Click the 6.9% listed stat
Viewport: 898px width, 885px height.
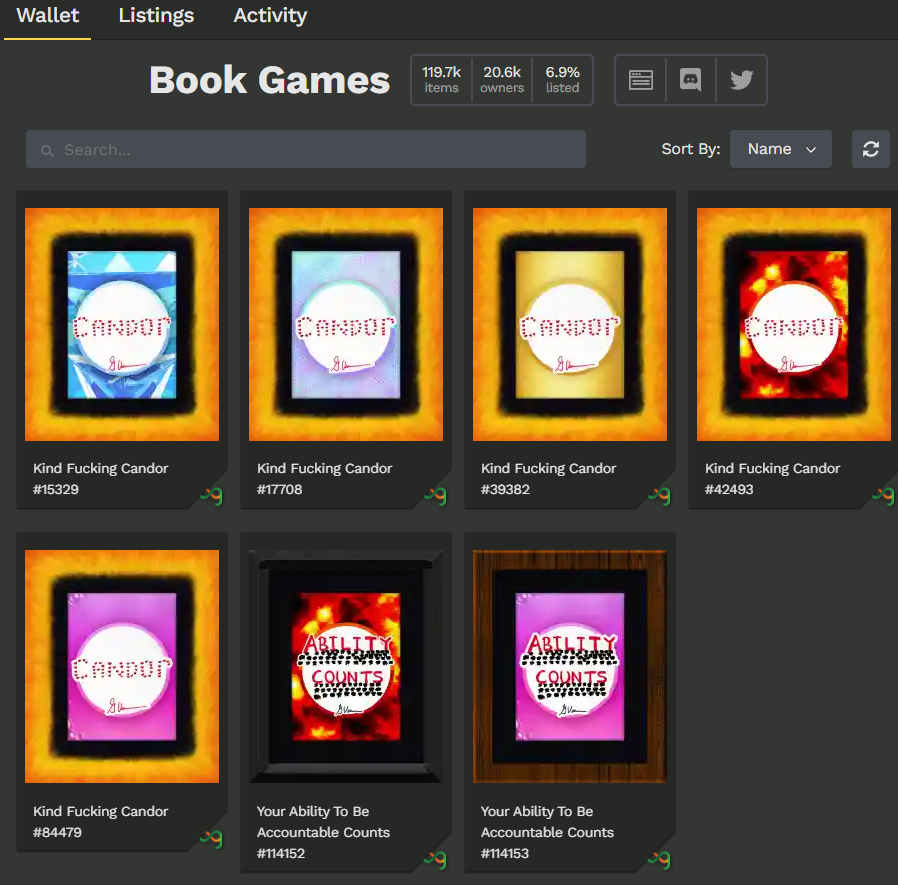pyautogui.click(x=562, y=80)
